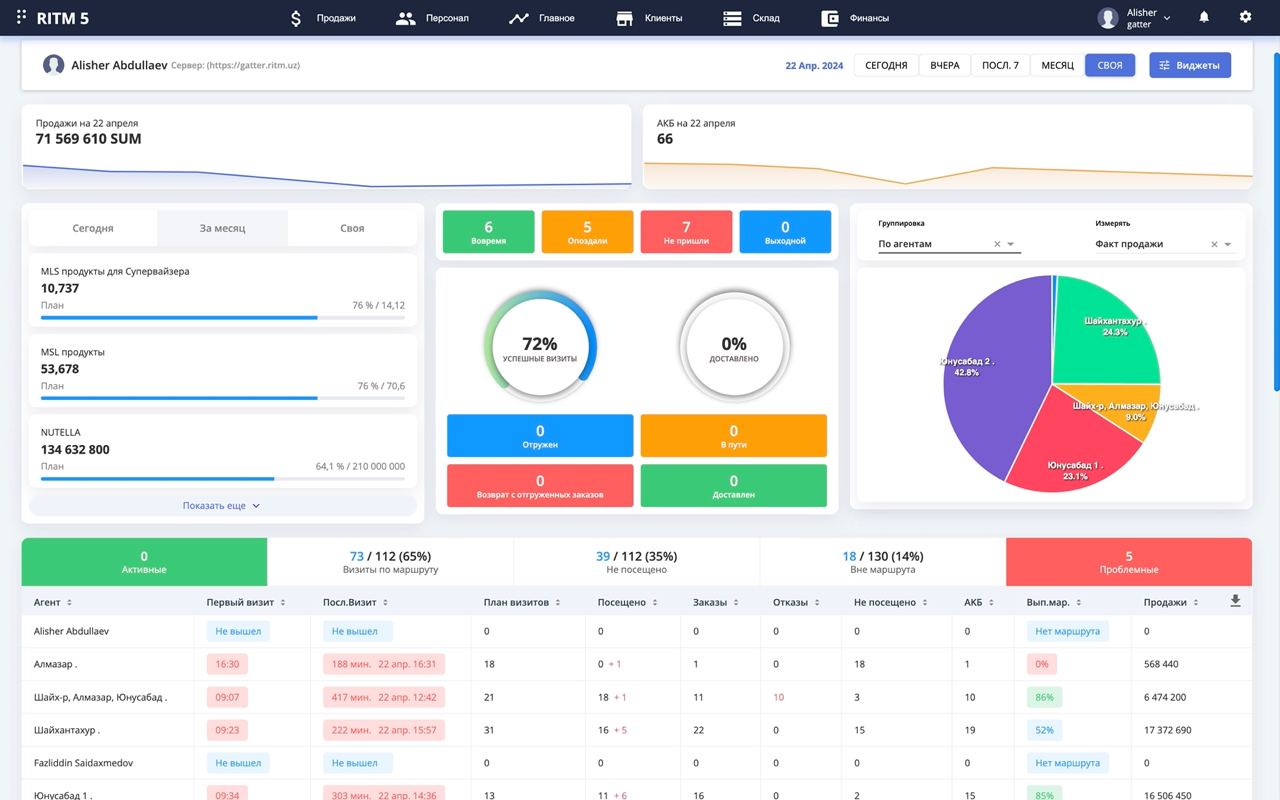Select the За месяц plans tab
1280x800 pixels.
click(x=222, y=228)
